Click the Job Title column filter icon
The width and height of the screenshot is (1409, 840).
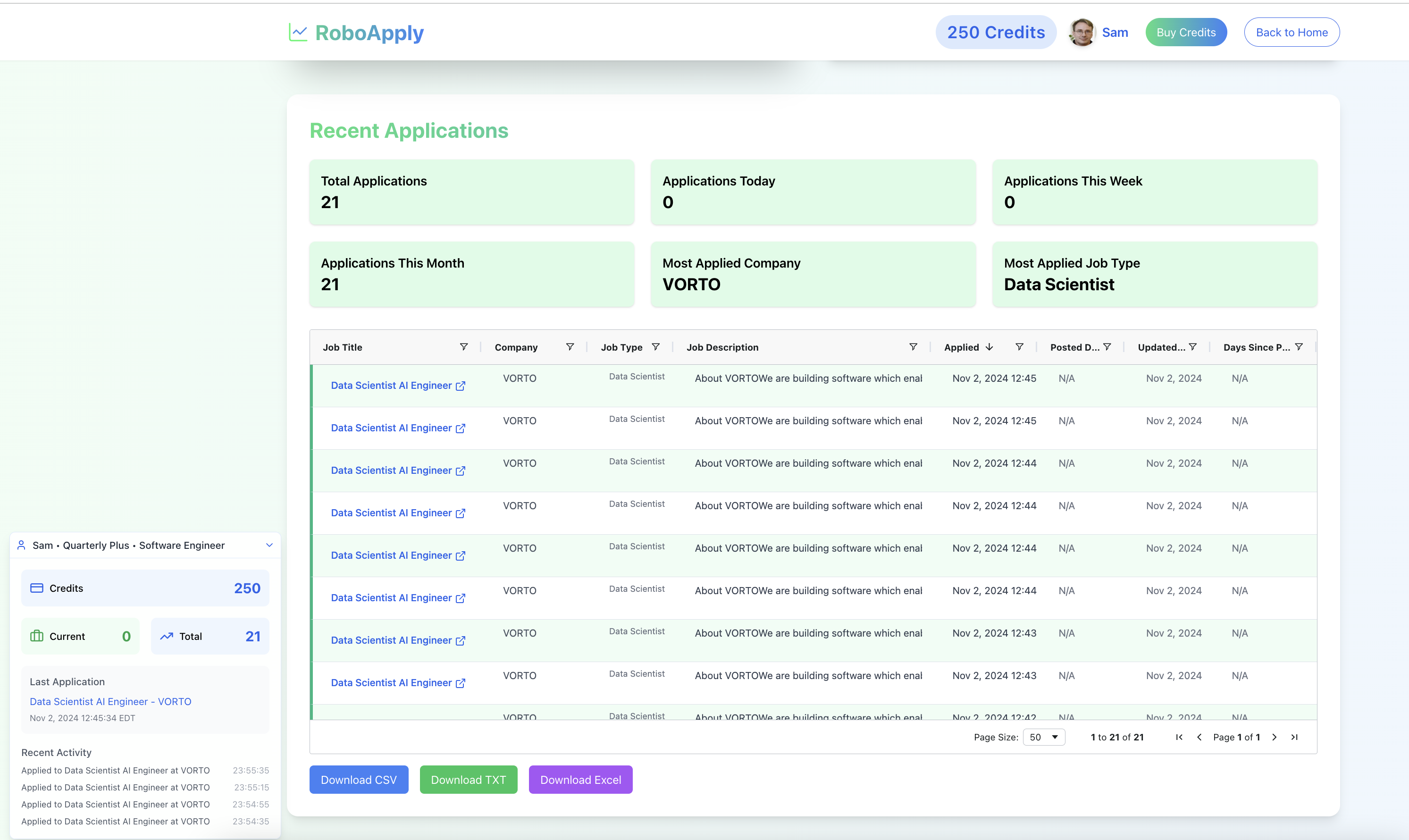(463, 347)
